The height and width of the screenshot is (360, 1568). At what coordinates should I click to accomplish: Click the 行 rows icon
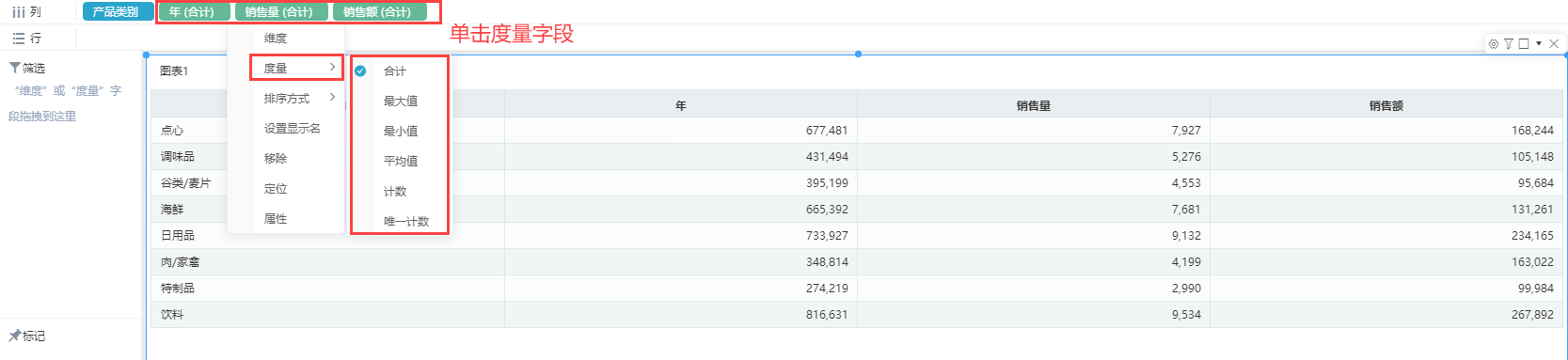18,39
